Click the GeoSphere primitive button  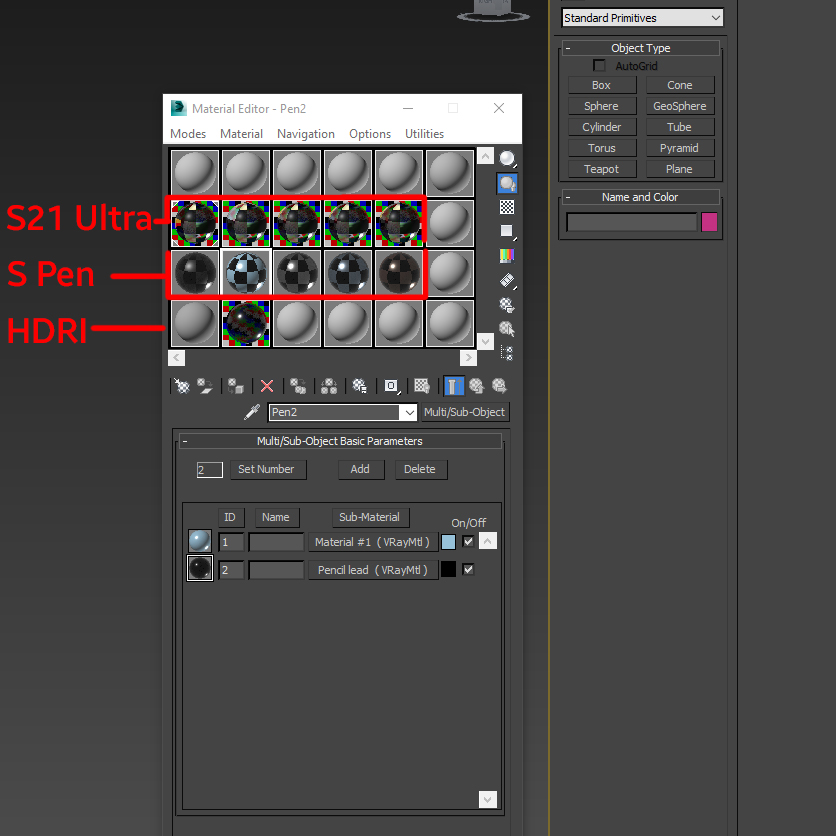point(680,106)
